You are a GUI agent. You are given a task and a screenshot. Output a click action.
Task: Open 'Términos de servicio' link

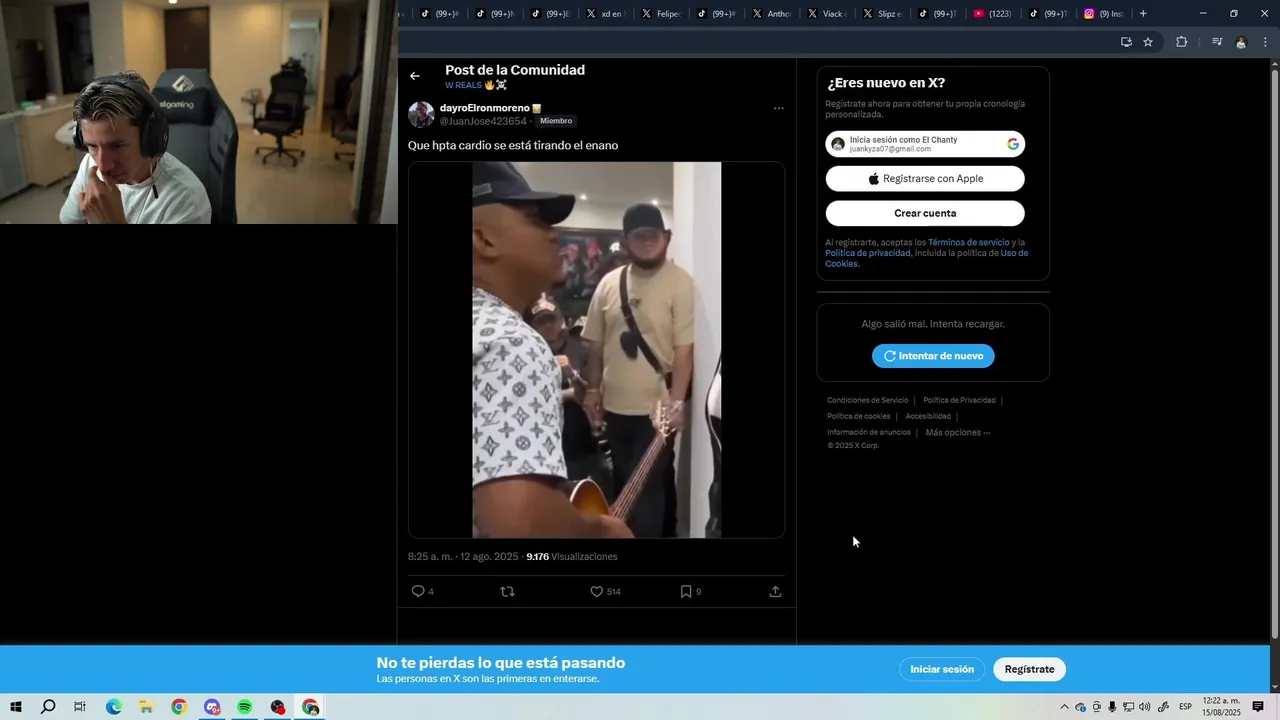point(968,243)
